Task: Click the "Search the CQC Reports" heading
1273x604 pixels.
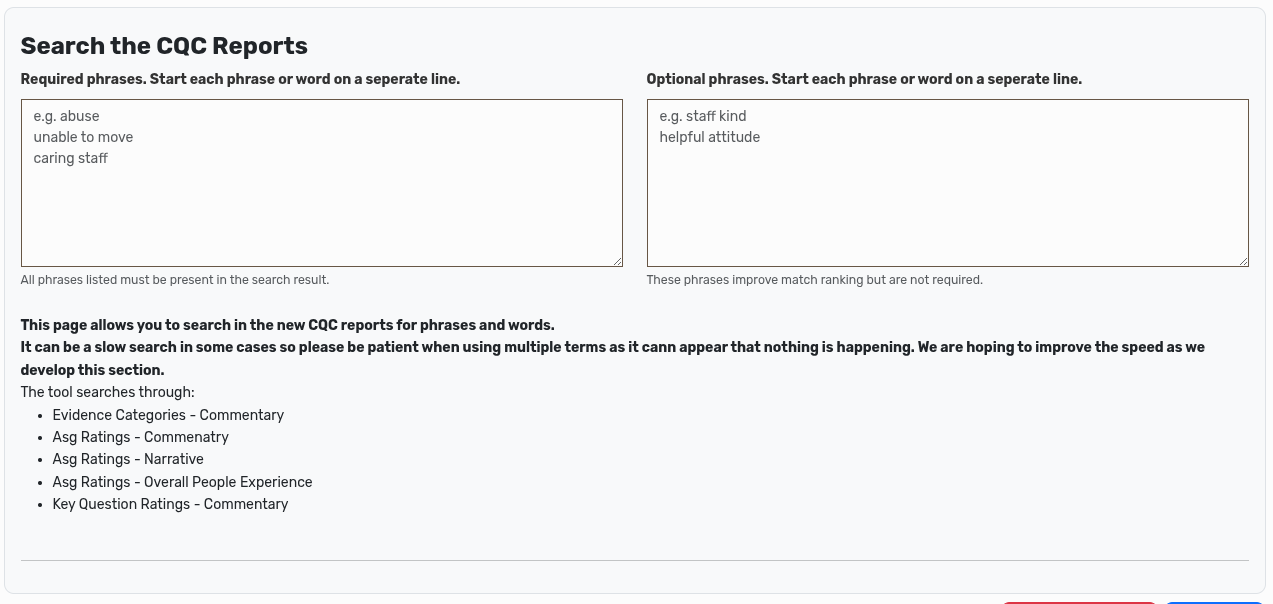Action: coord(164,46)
